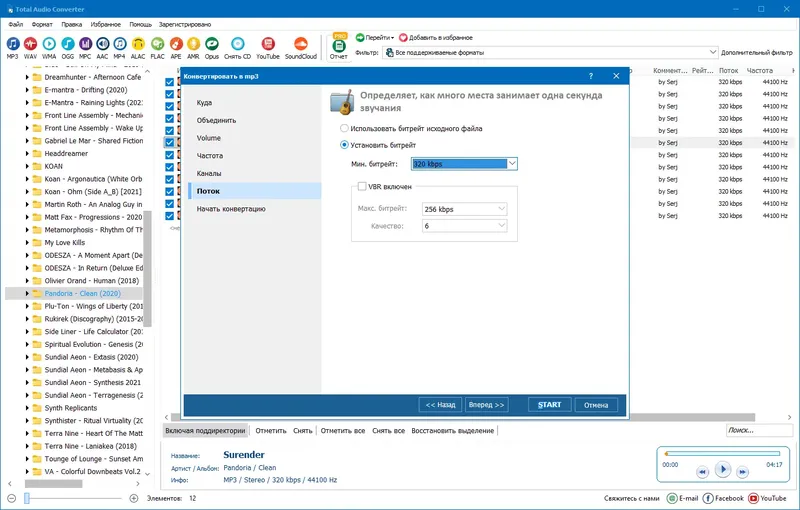
Task: Click the Вперед >> button
Action: [x=486, y=405]
